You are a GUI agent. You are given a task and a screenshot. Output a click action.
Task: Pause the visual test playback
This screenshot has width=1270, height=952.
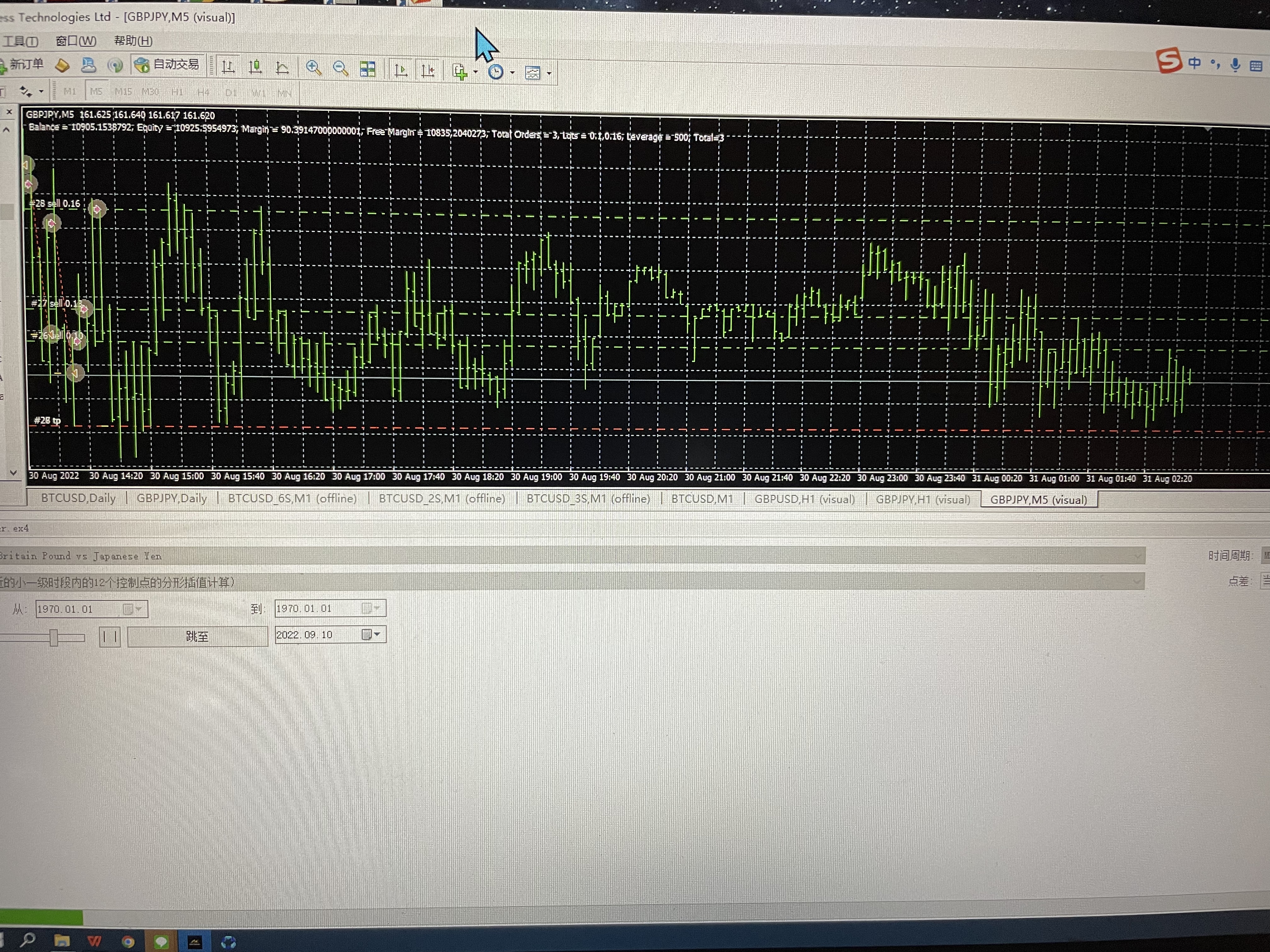pyautogui.click(x=110, y=636)
